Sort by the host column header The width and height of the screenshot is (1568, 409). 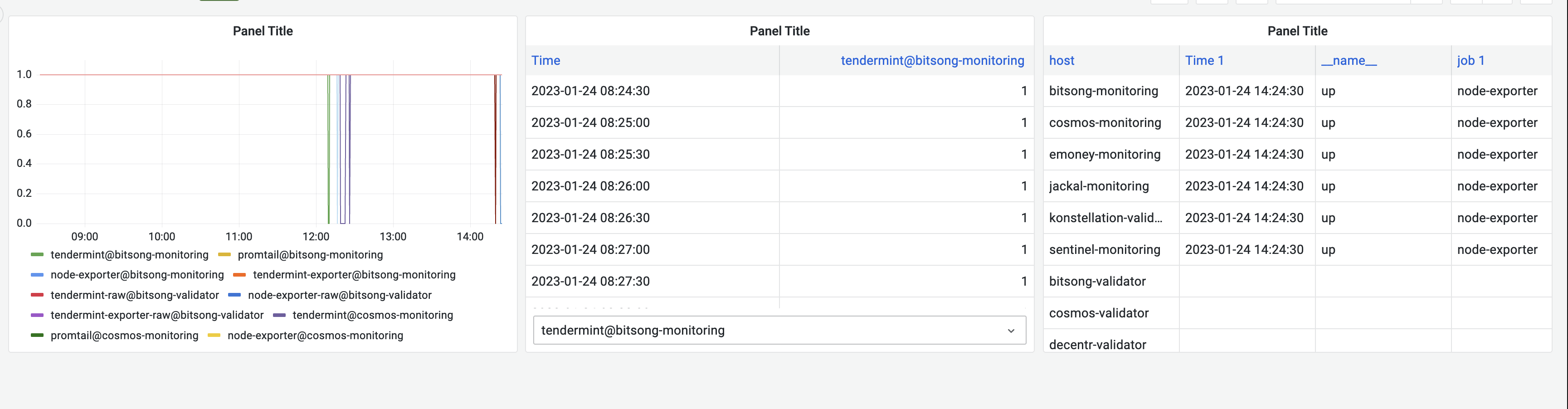pyautogui.click(x=1062, y=60)
